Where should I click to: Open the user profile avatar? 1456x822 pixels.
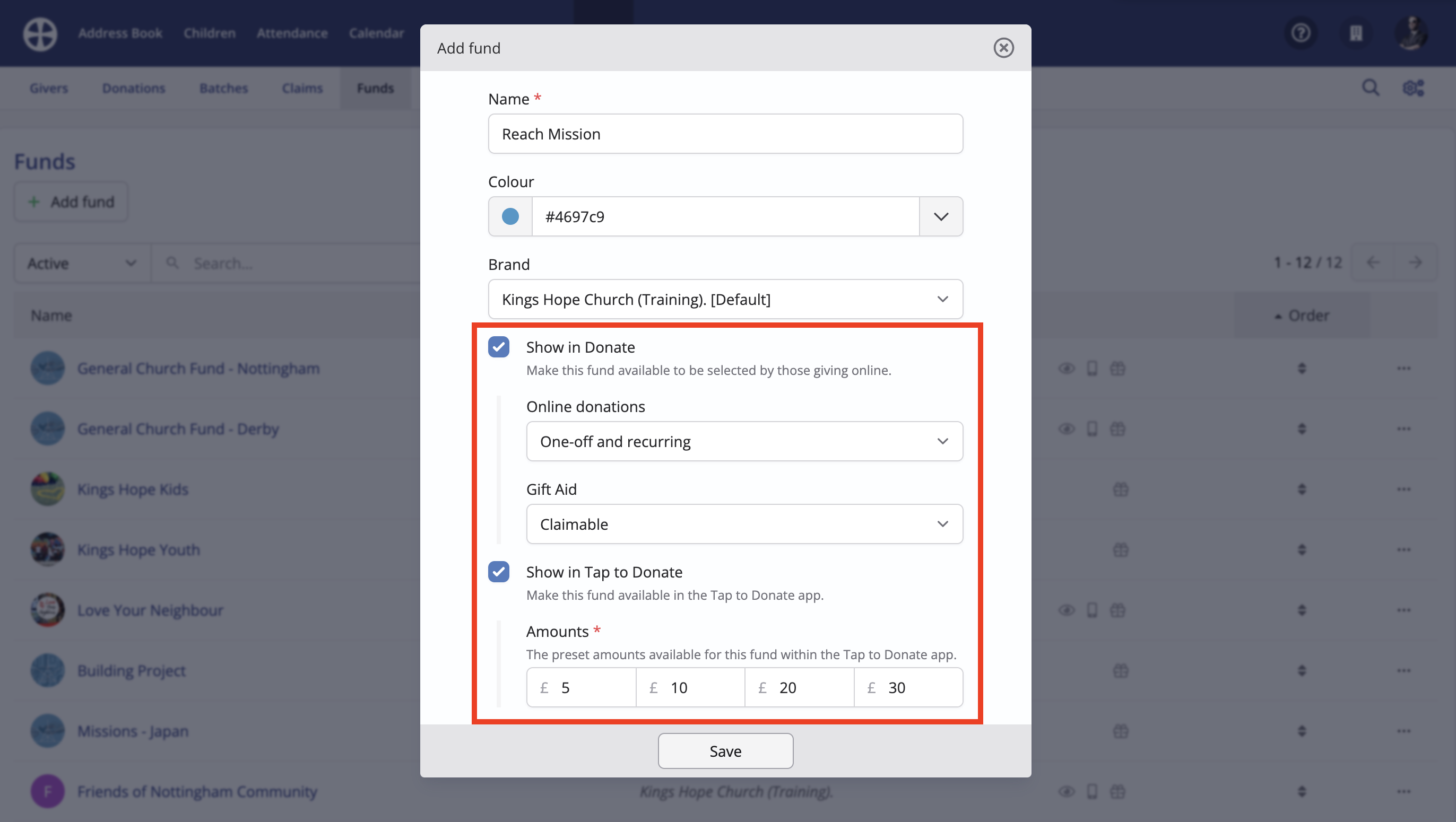click(x=1411, y=33)
